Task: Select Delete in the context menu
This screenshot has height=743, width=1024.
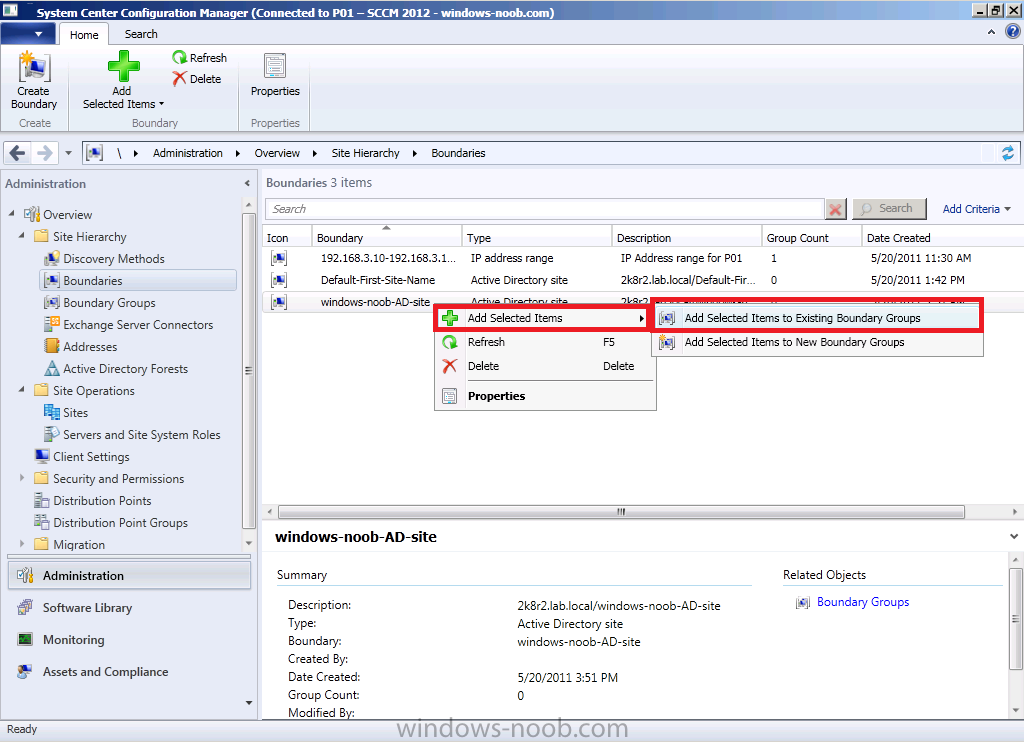Action: [x=545, y=366]
